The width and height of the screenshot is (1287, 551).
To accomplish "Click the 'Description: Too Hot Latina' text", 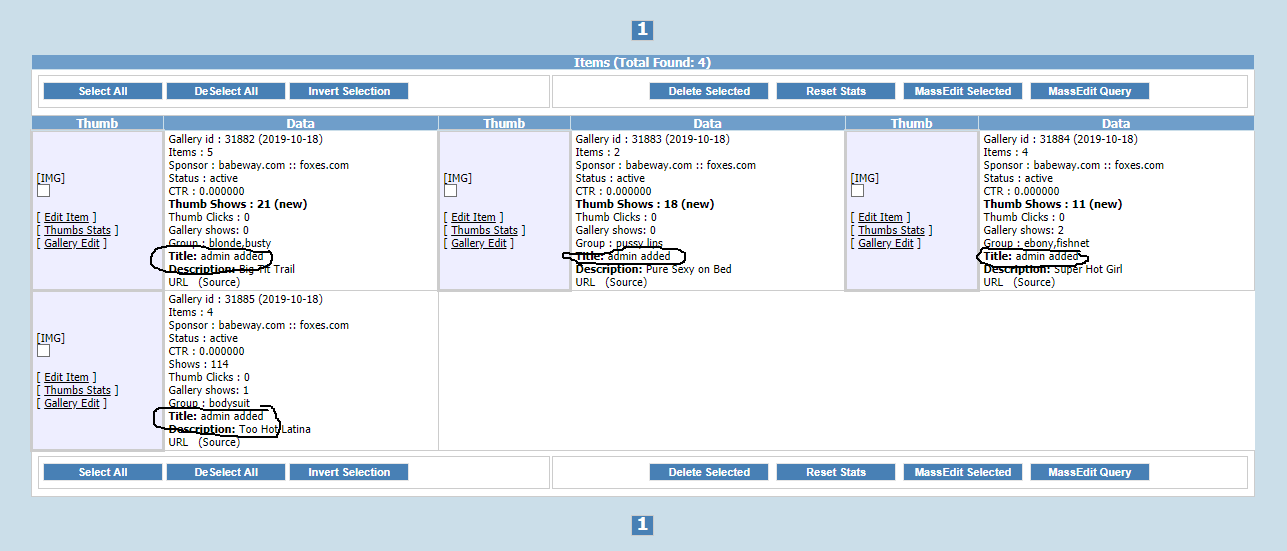I will coord(240,429).
